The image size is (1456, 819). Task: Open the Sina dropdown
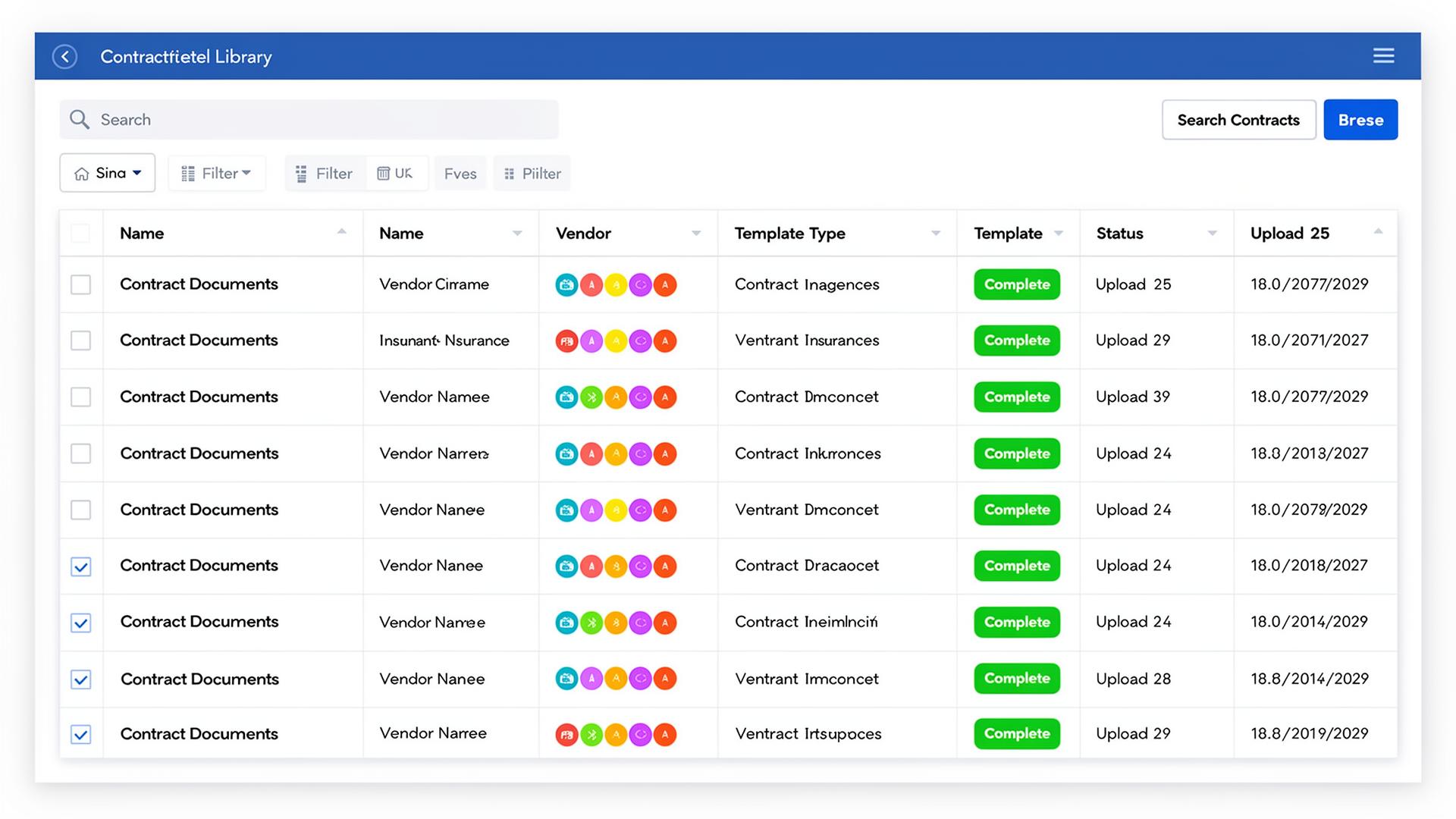pyautogui.click(x=108, y=173)
